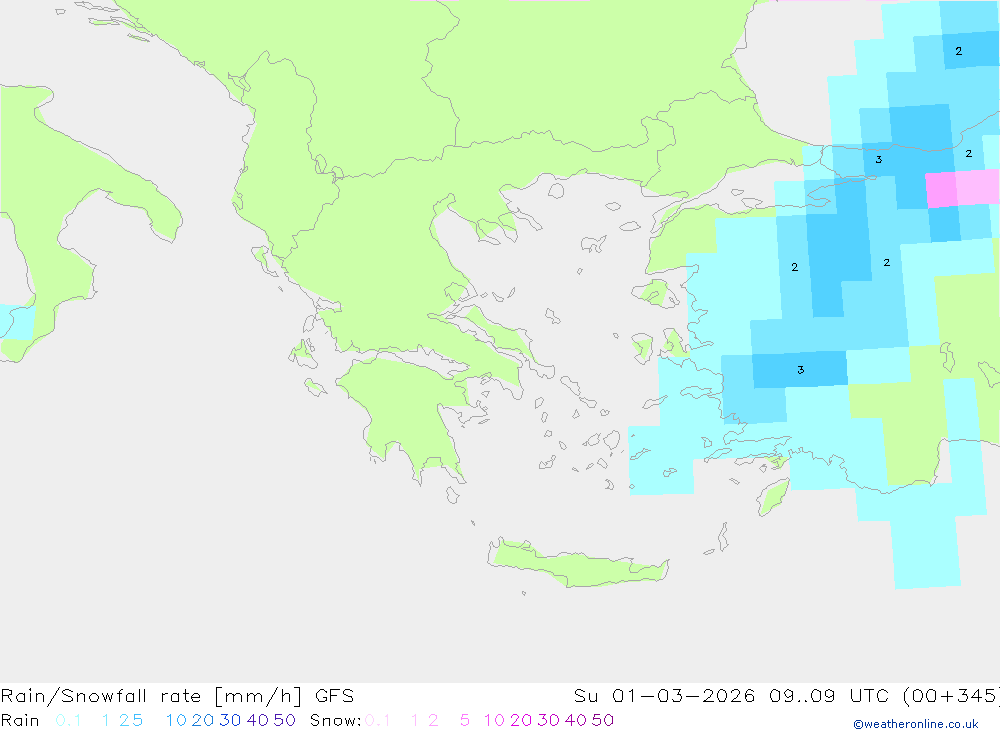Click the Rain legend value '50'
This screenshot has width=1000, height=733.
point(284,720)
